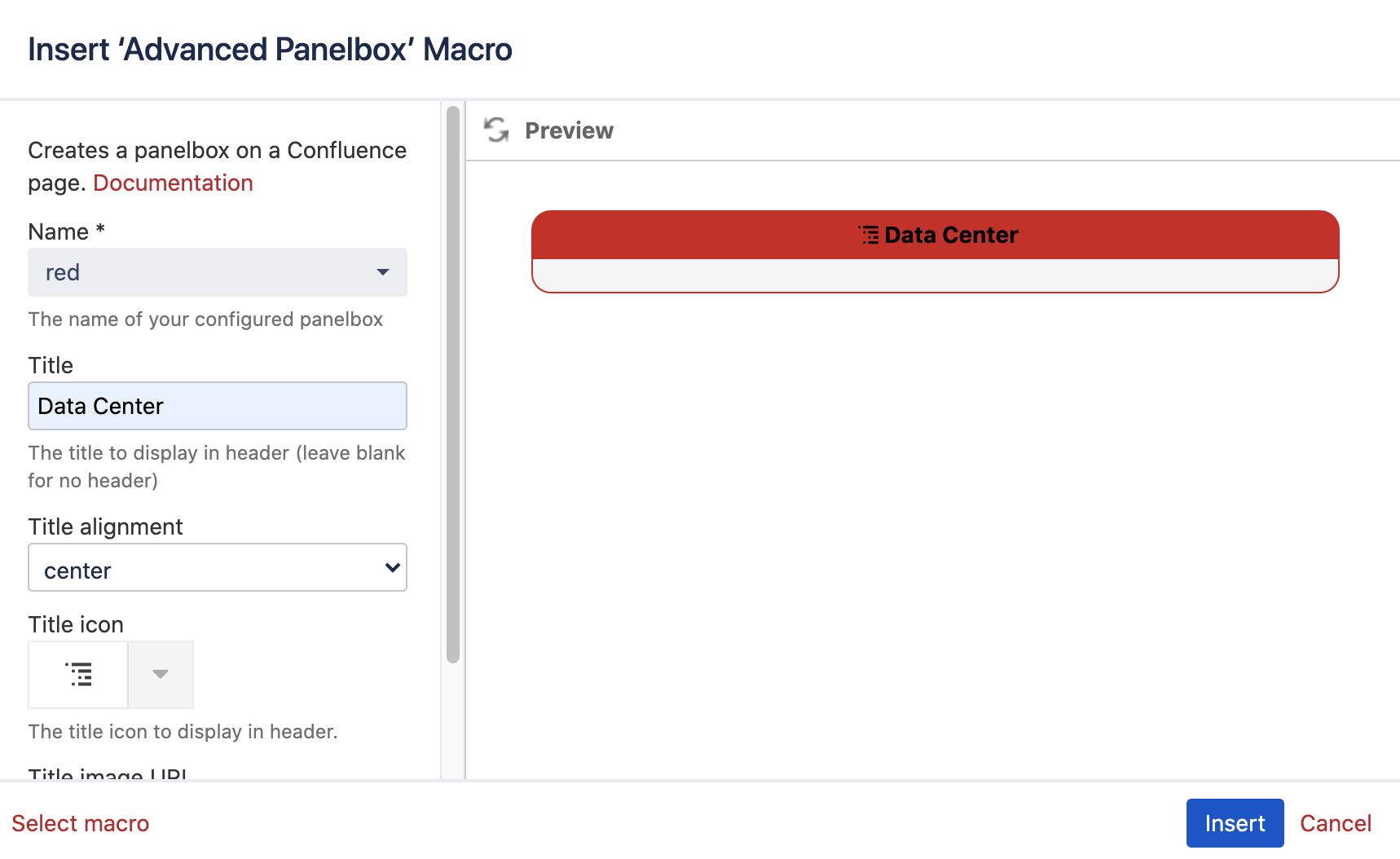1400x859 pixels.
Task: Click the Preview heading label
Action: point(569,130)
